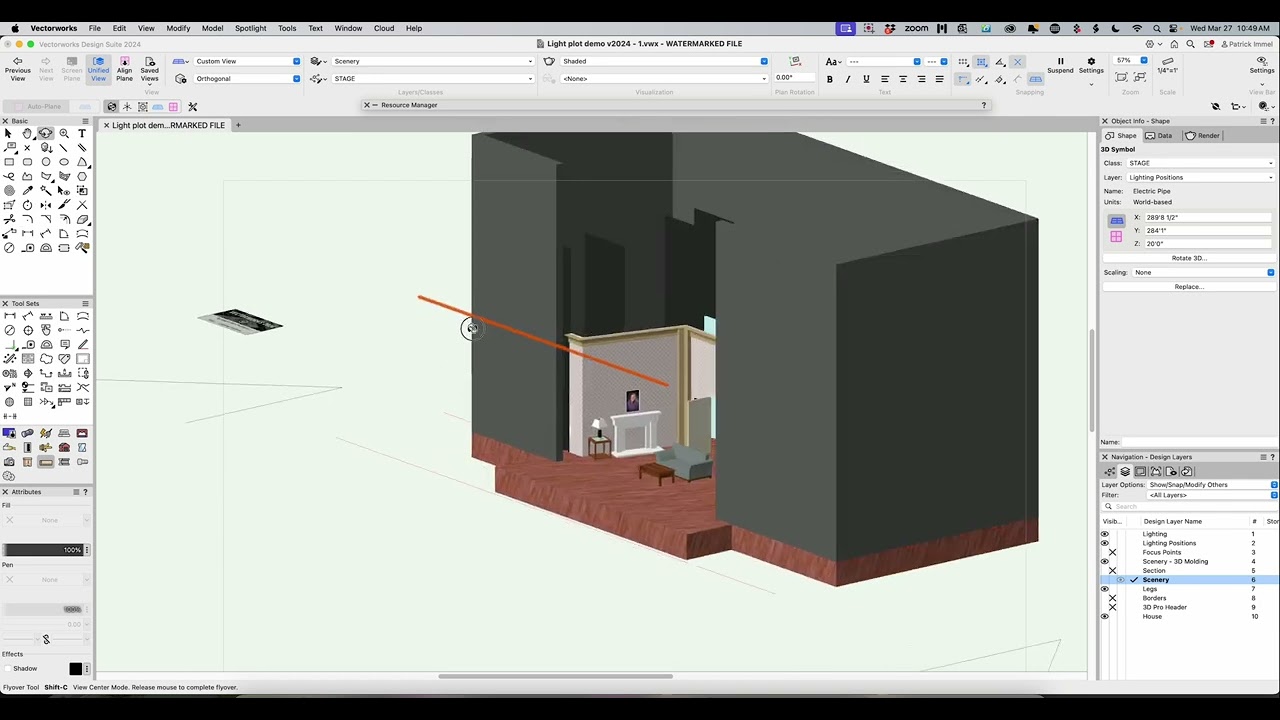Toggle Snap to Intersection (X) in Snapping
This screenshot has width=1280, height=720.
1017,62
